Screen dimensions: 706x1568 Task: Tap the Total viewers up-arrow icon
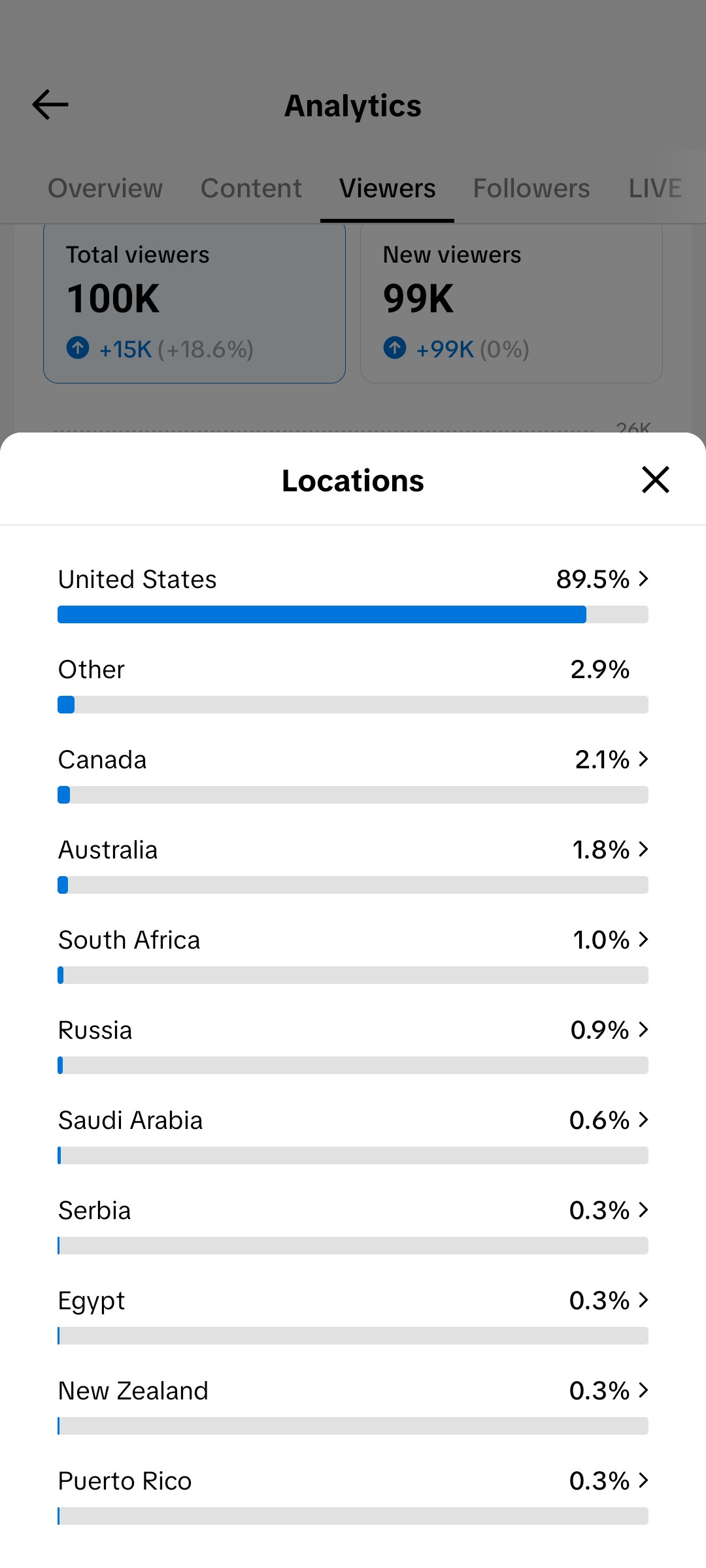click(x=78, y=348)
